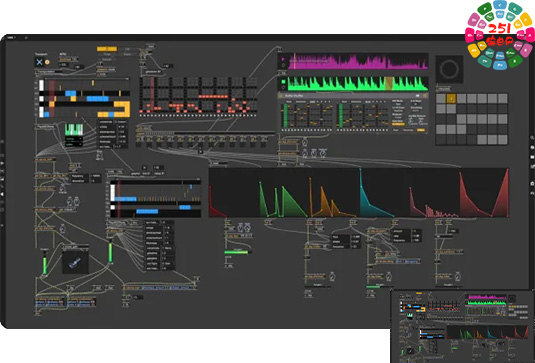Open the search icon in right sidebar
535x363 pixels.
532,138
